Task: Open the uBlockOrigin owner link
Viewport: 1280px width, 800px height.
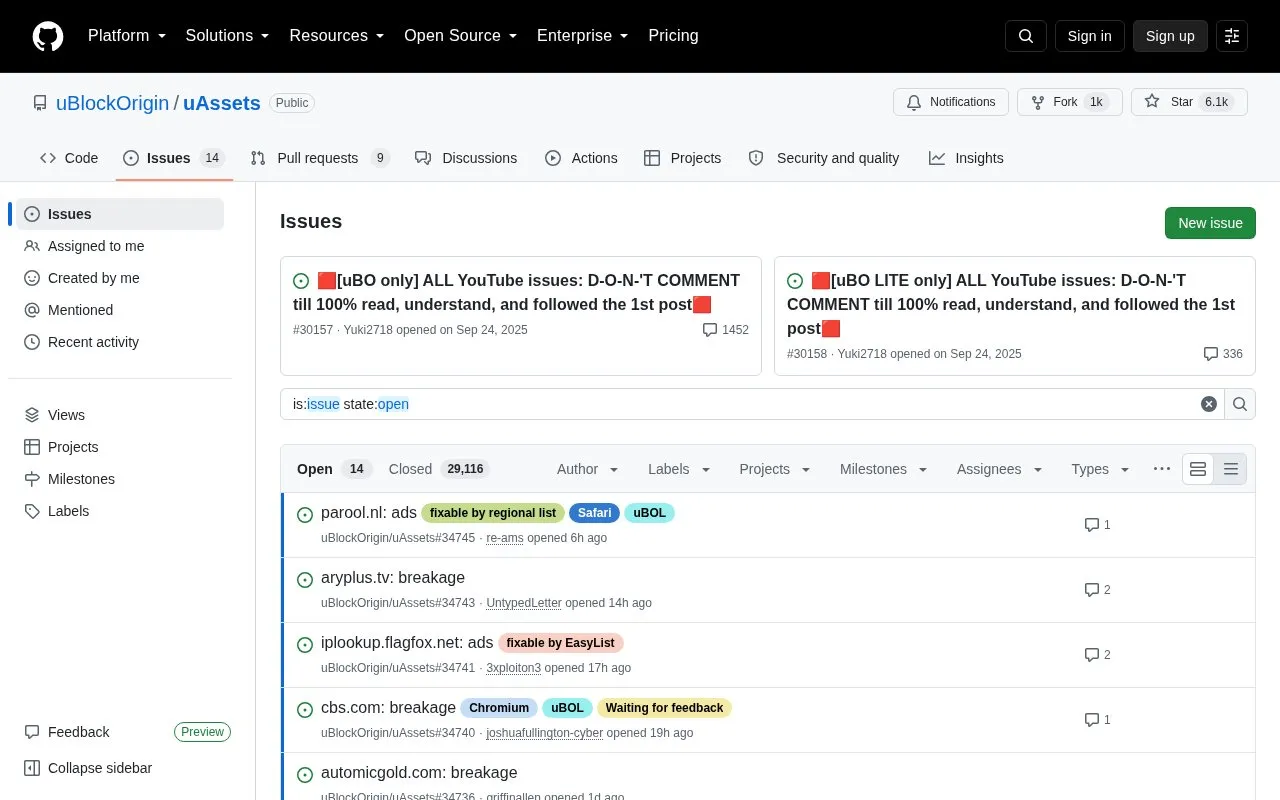Action: pos(112,103)
